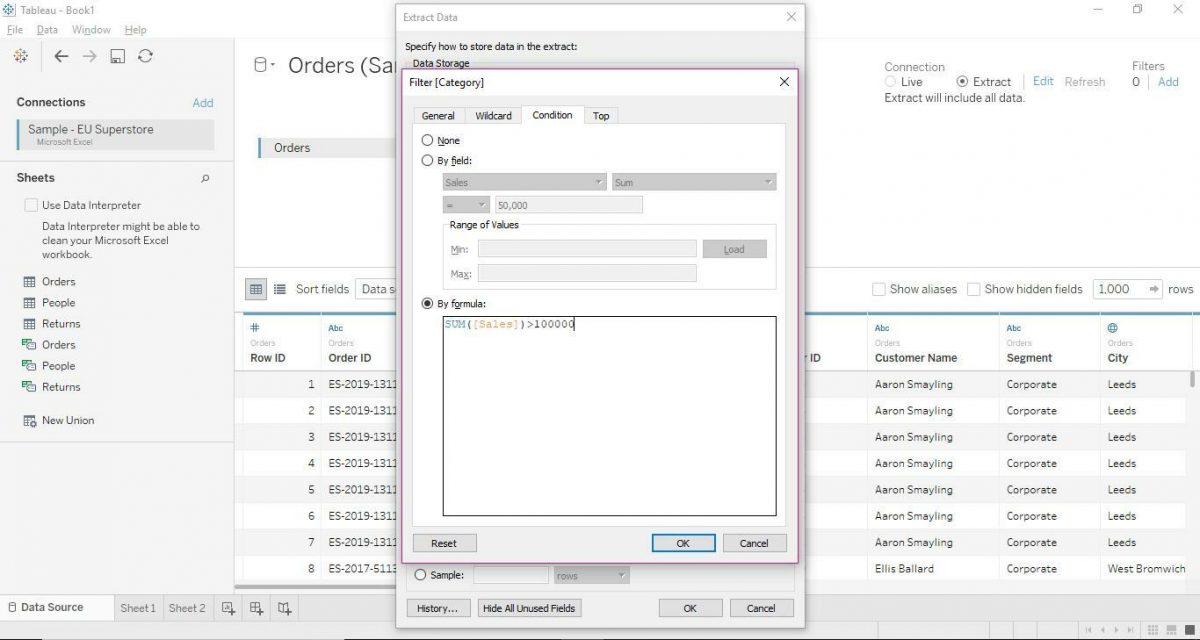Switch to the Wildcard tab
Image resolution: width=1200 pixels, height=640 pixels.
click(x=493, y=115)
